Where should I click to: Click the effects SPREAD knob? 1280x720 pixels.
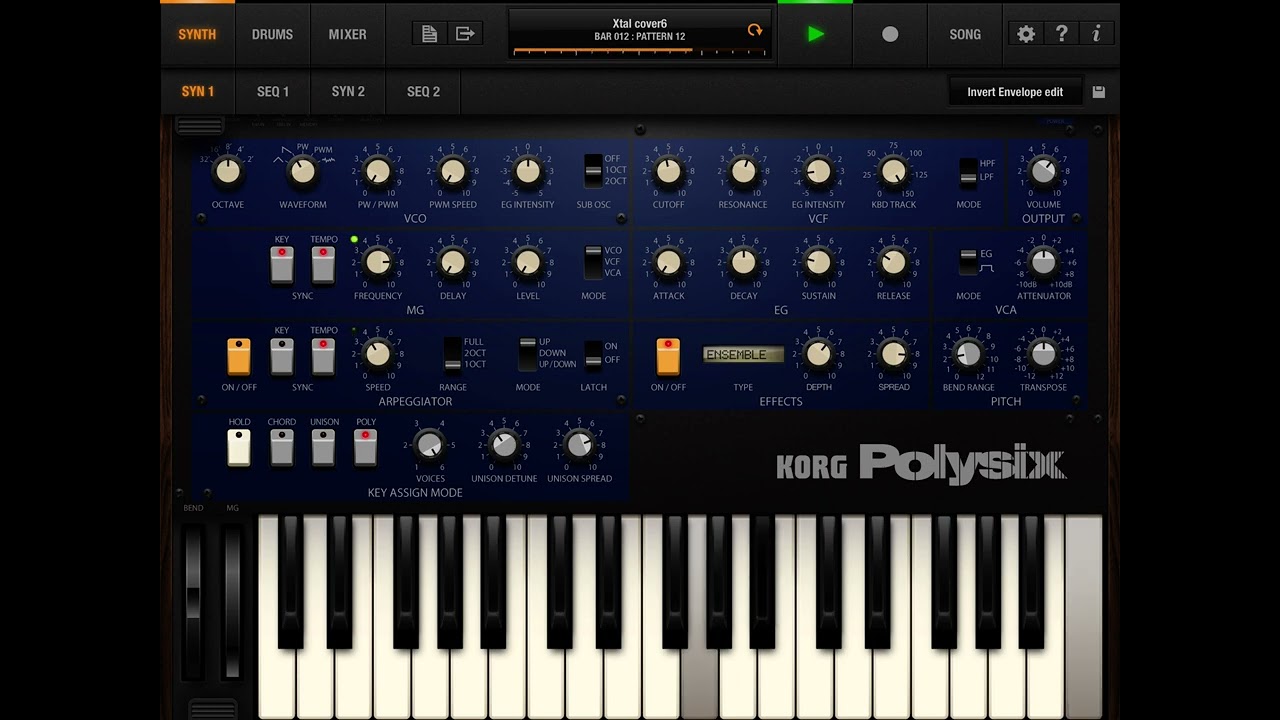[893, 353]
